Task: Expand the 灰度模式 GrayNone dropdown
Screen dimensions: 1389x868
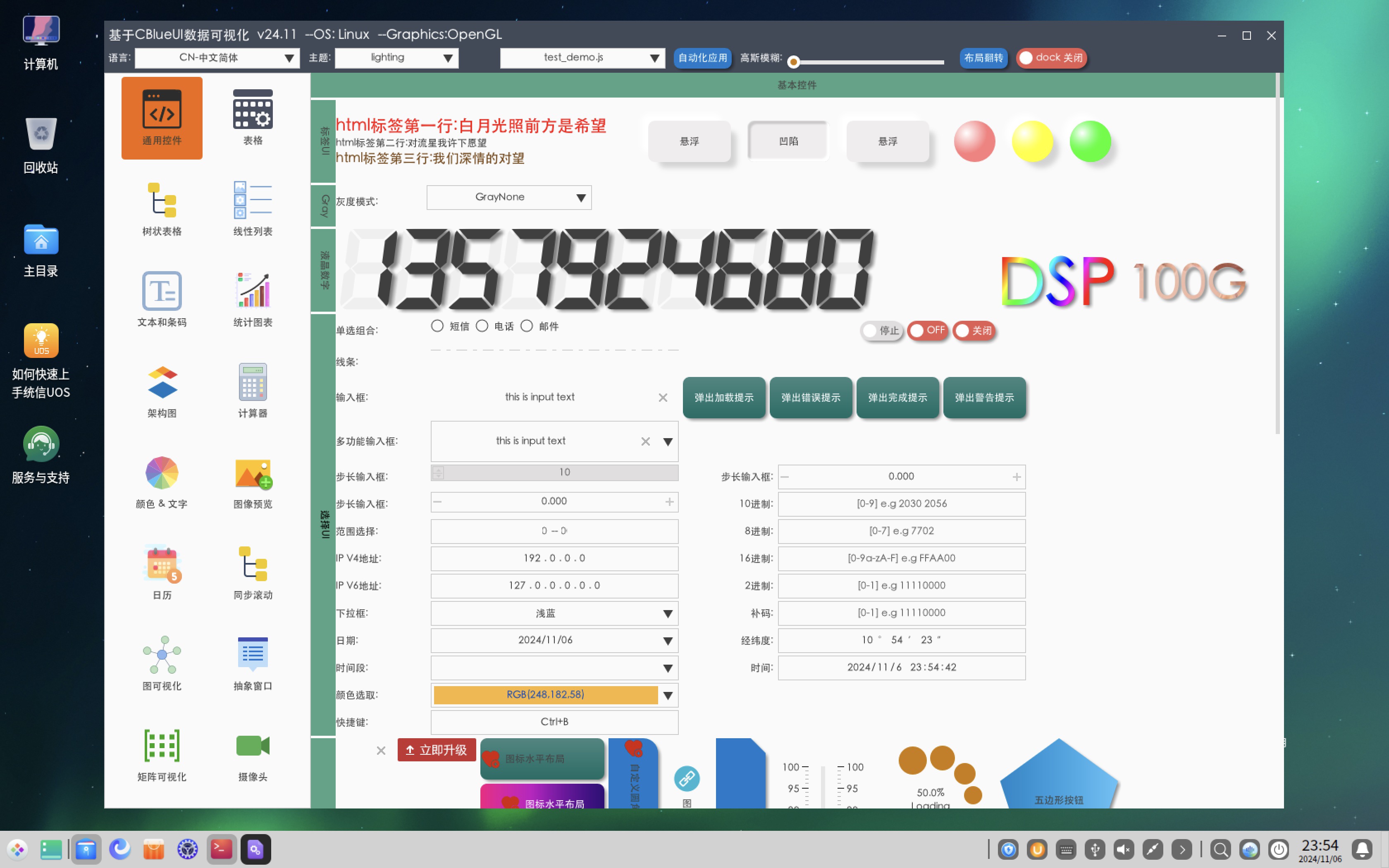Action: click(580, 198)
